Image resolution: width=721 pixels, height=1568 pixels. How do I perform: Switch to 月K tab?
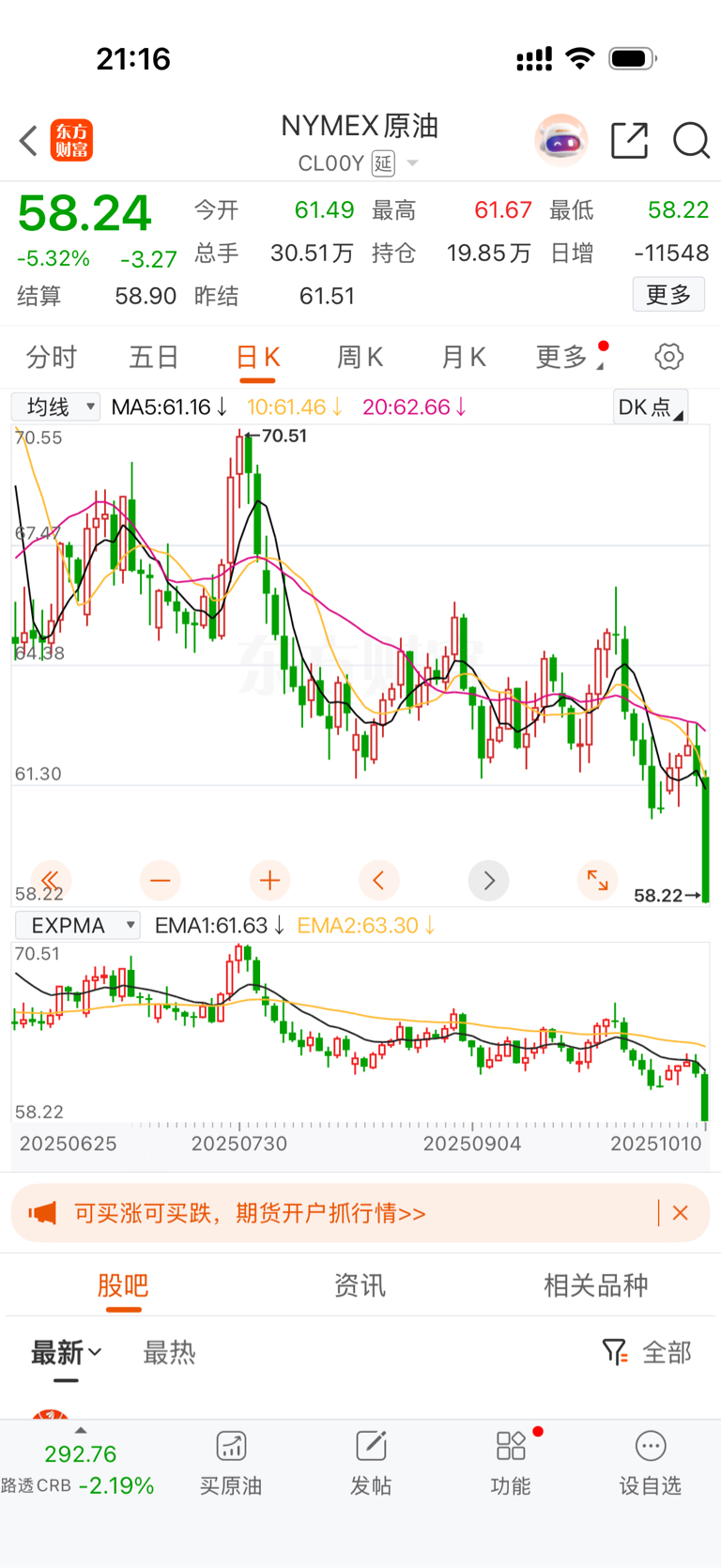pos(464,357)
